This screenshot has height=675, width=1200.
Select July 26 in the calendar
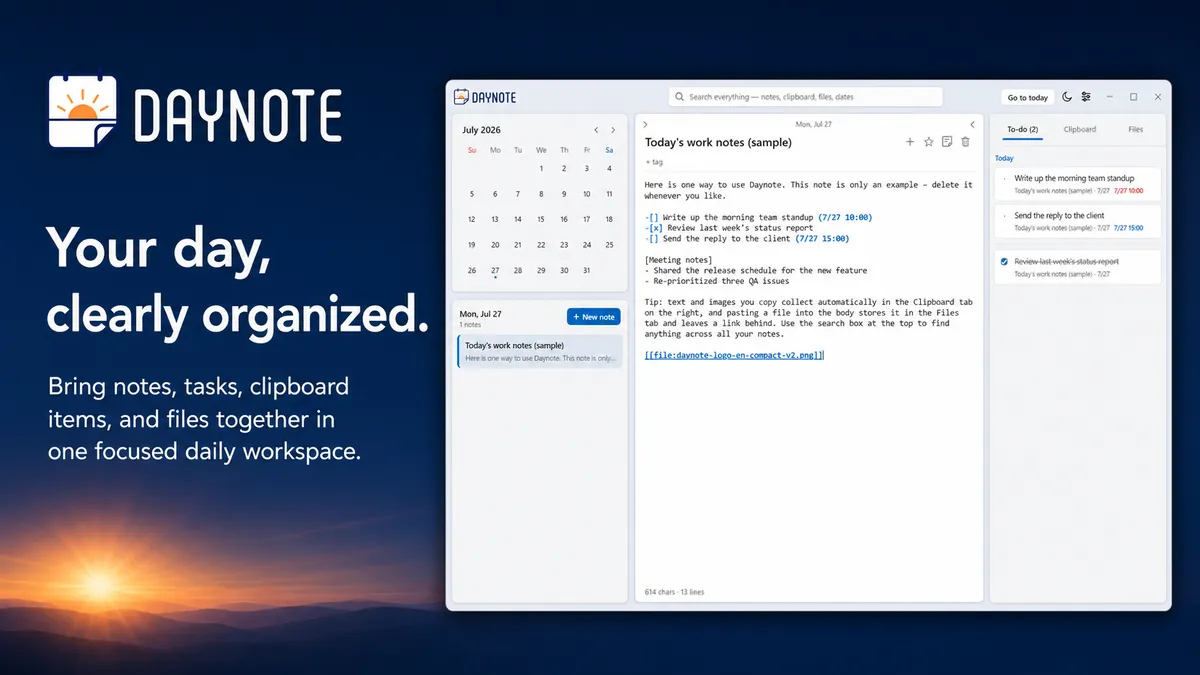coord(472,270)
